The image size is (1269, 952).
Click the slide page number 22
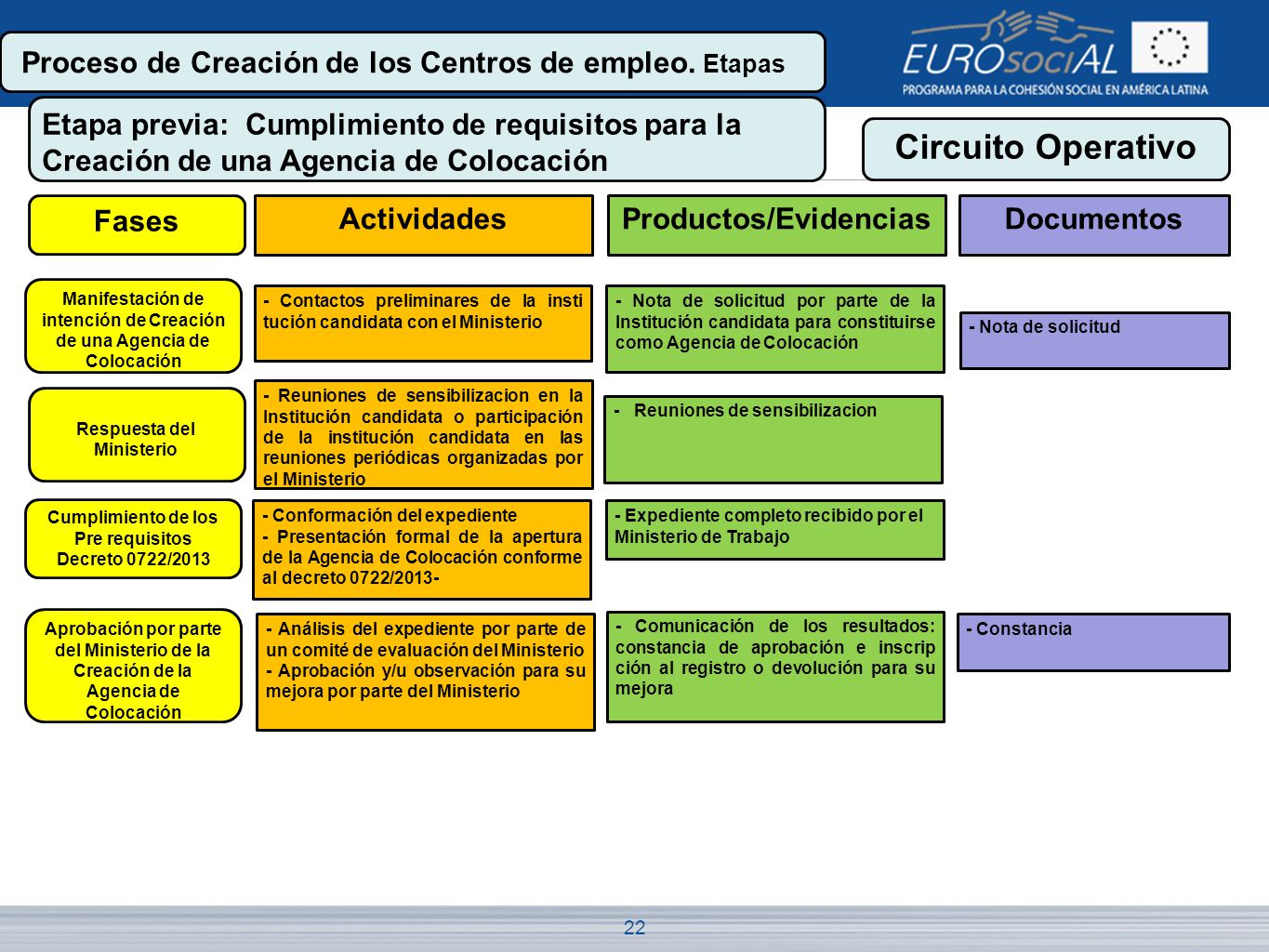coord(634,927)
